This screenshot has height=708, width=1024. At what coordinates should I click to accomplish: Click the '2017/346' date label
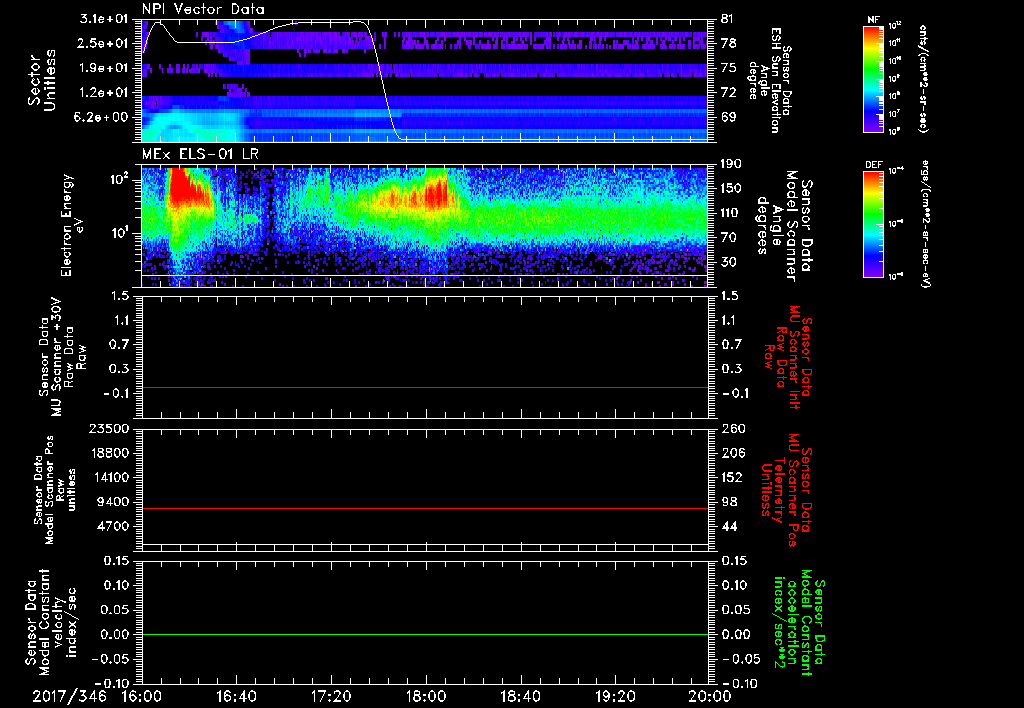(69, 697)
